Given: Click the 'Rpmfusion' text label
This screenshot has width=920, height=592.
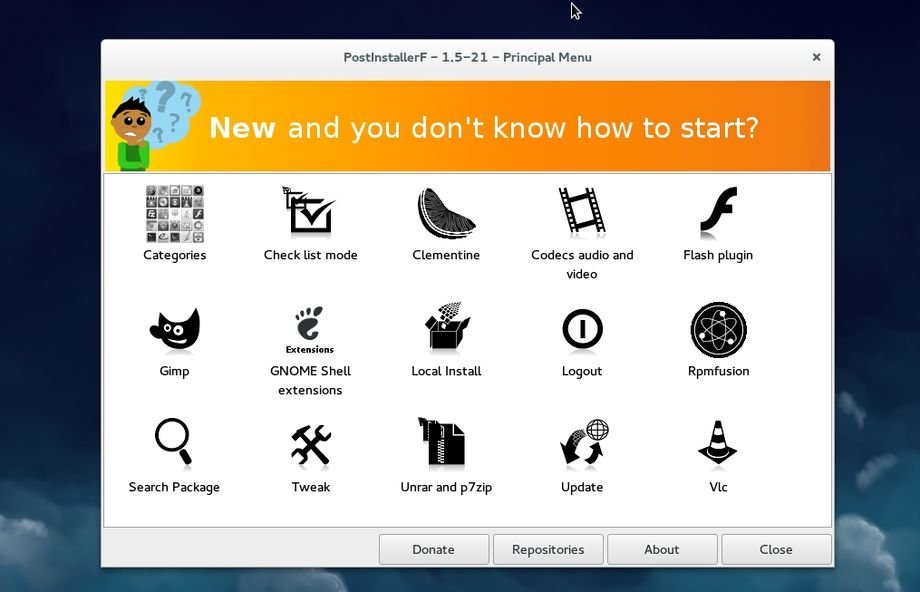Looking at the screenshot, I should (718, 371).
